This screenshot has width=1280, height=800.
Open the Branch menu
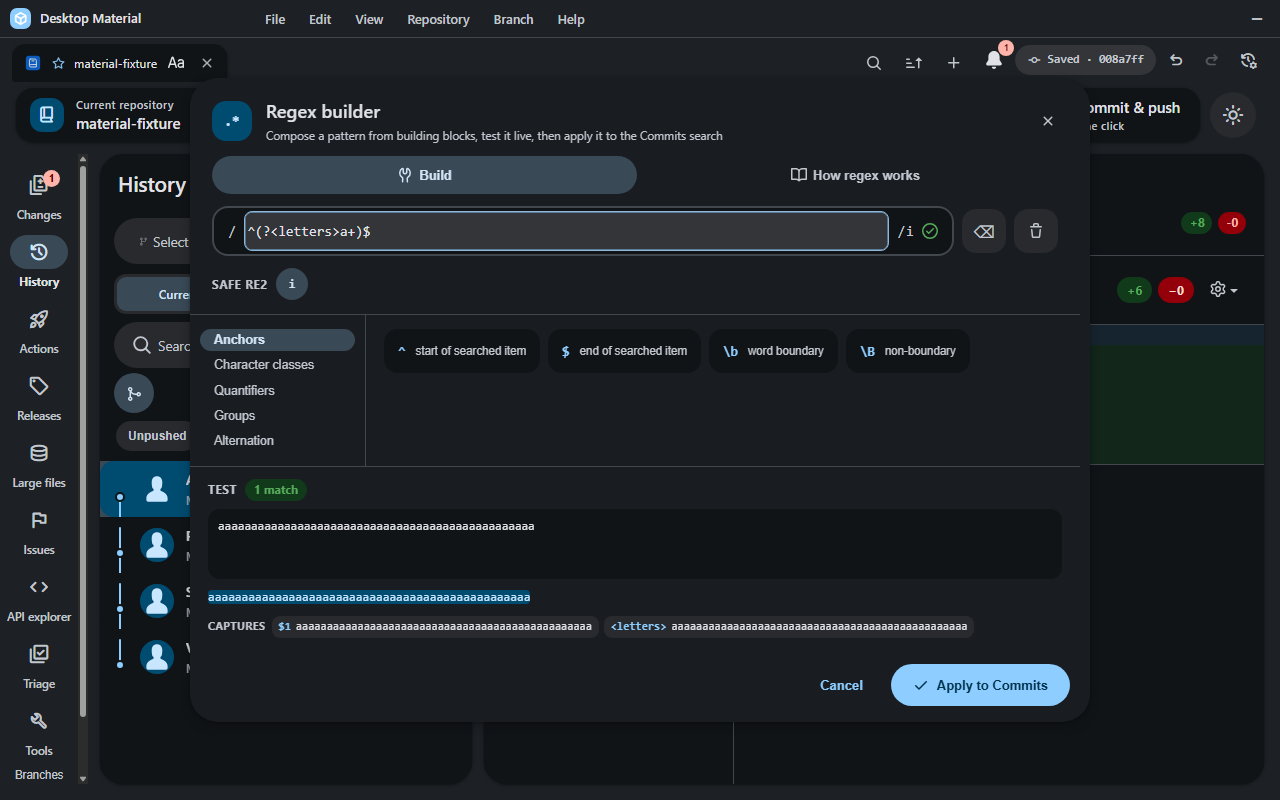pyautogui.click(x=513, y=19)
